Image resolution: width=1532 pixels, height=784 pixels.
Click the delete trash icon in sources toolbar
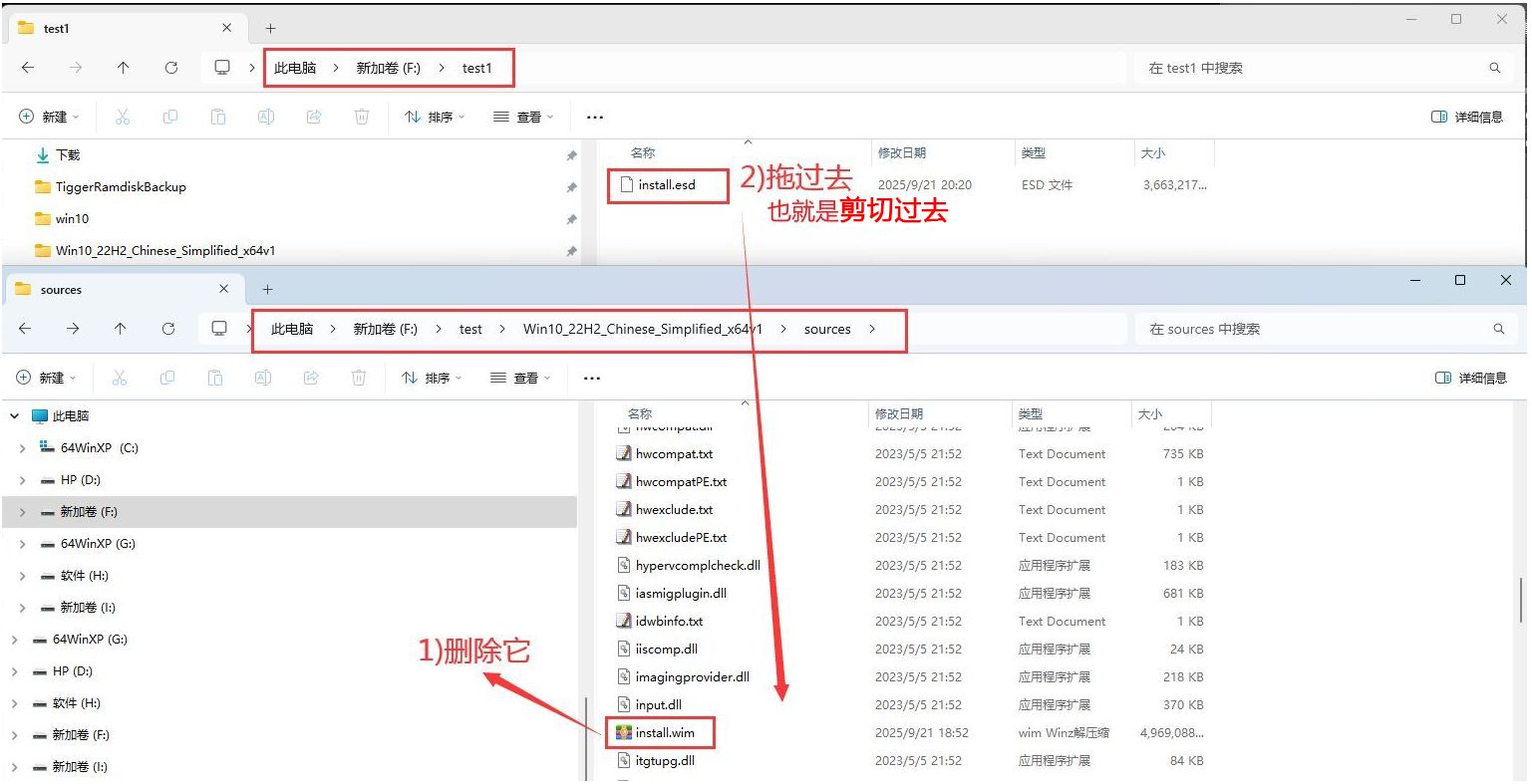pos(359,378)
